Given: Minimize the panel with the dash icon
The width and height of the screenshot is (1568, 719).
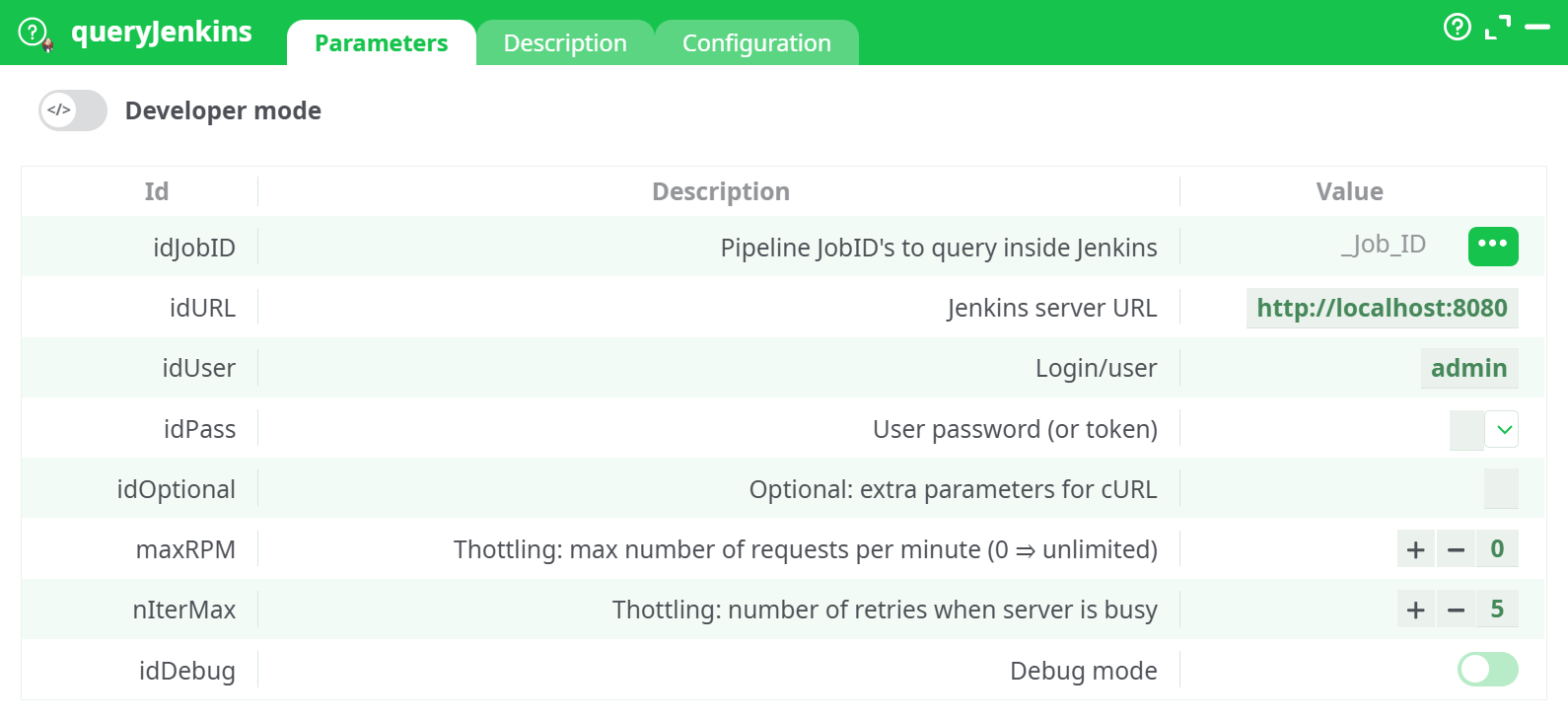Looking at the screenshot, I should click(1537, 28).
